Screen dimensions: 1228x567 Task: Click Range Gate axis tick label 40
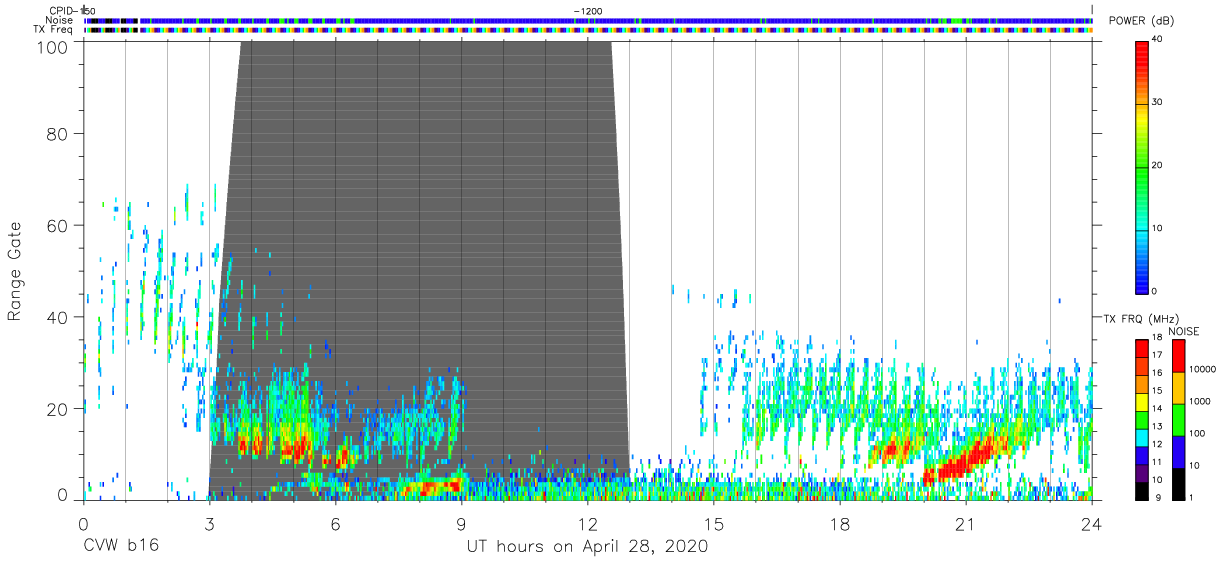coord(57,318)
